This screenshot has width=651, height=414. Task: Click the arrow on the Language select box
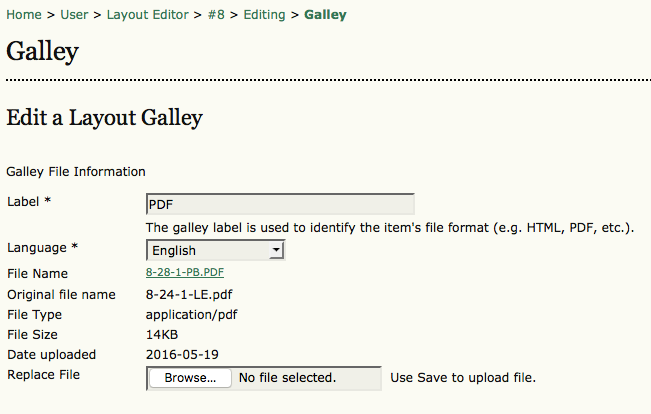point(277,250)
